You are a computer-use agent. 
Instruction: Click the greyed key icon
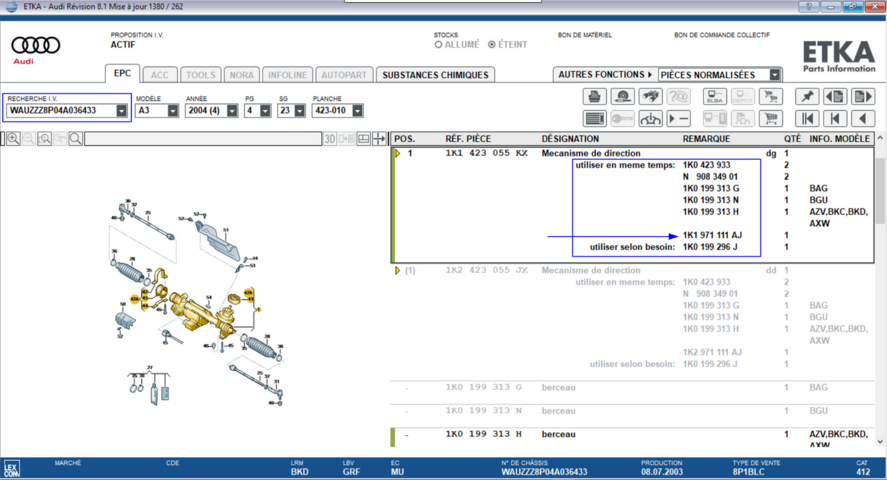point(623,119)
